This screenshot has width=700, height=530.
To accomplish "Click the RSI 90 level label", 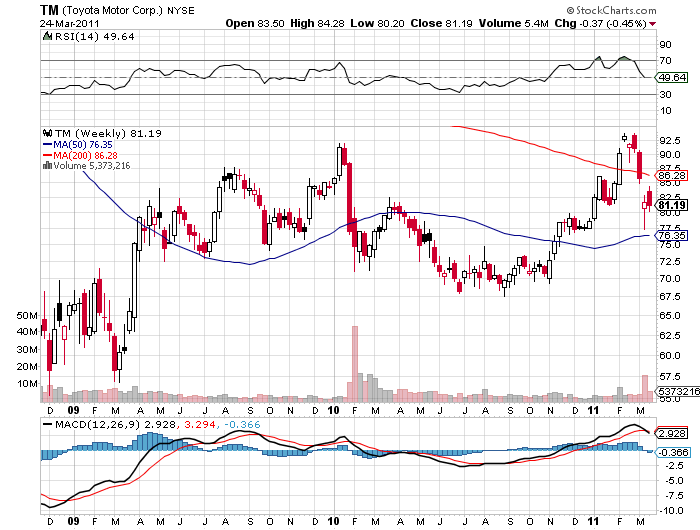I will [665, 44].
